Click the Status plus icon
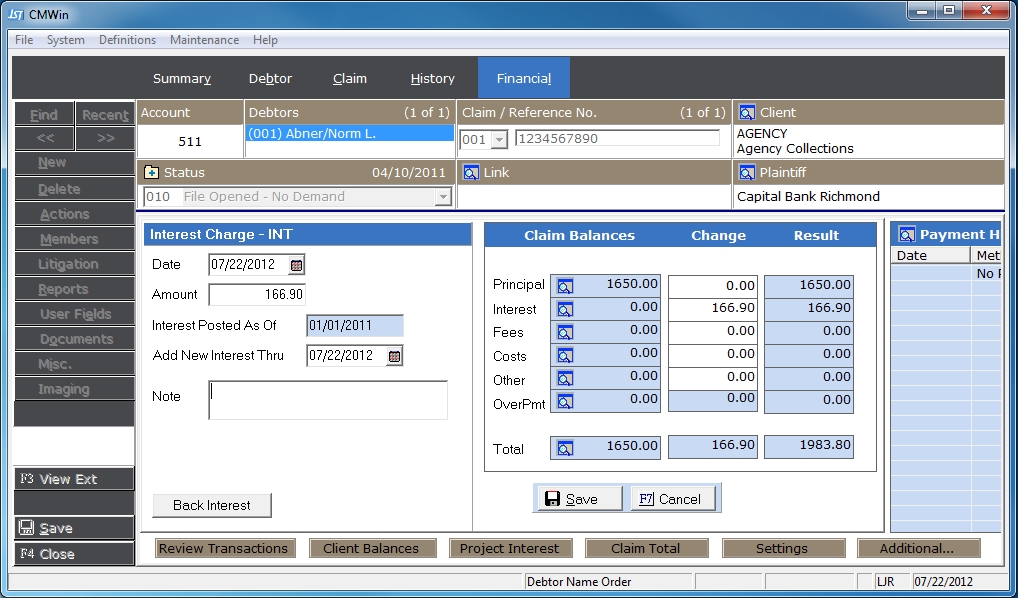 pos(152,173)
